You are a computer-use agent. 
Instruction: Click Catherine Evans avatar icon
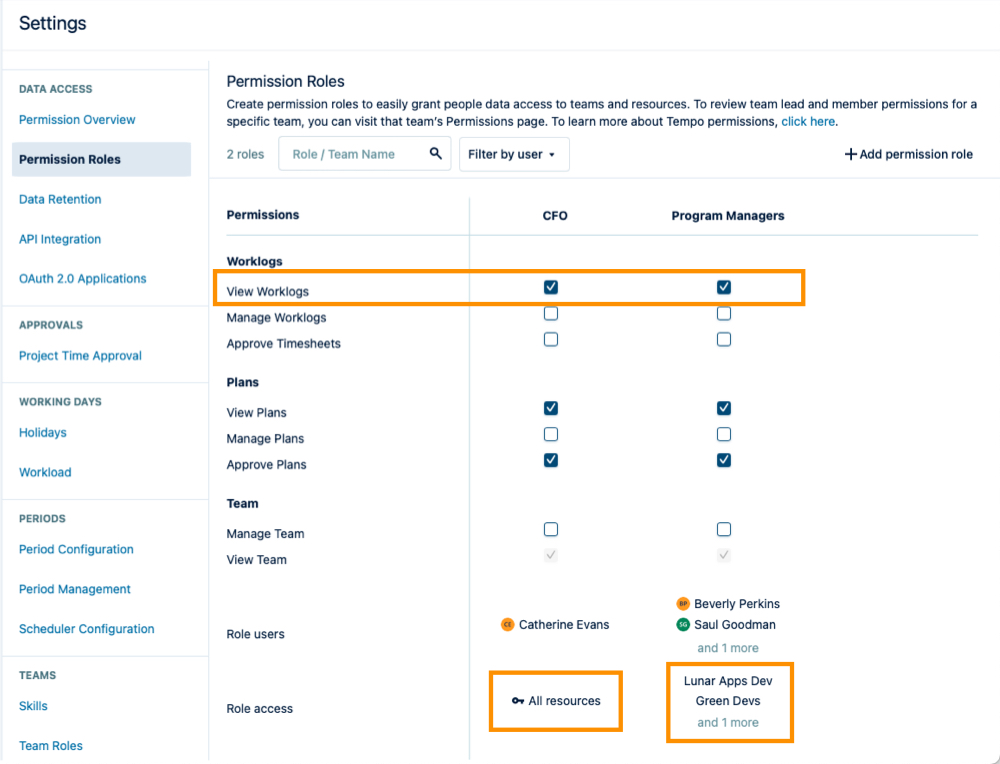pyautogui.click(x=508, y=624)
